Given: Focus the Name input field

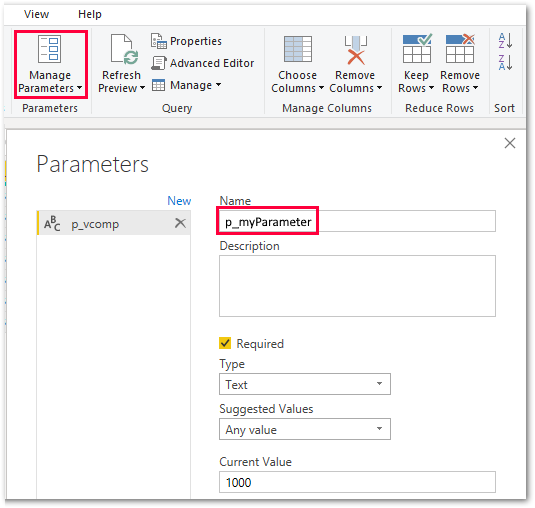Looking at the screenshot, I should click(x=357, y=221).
